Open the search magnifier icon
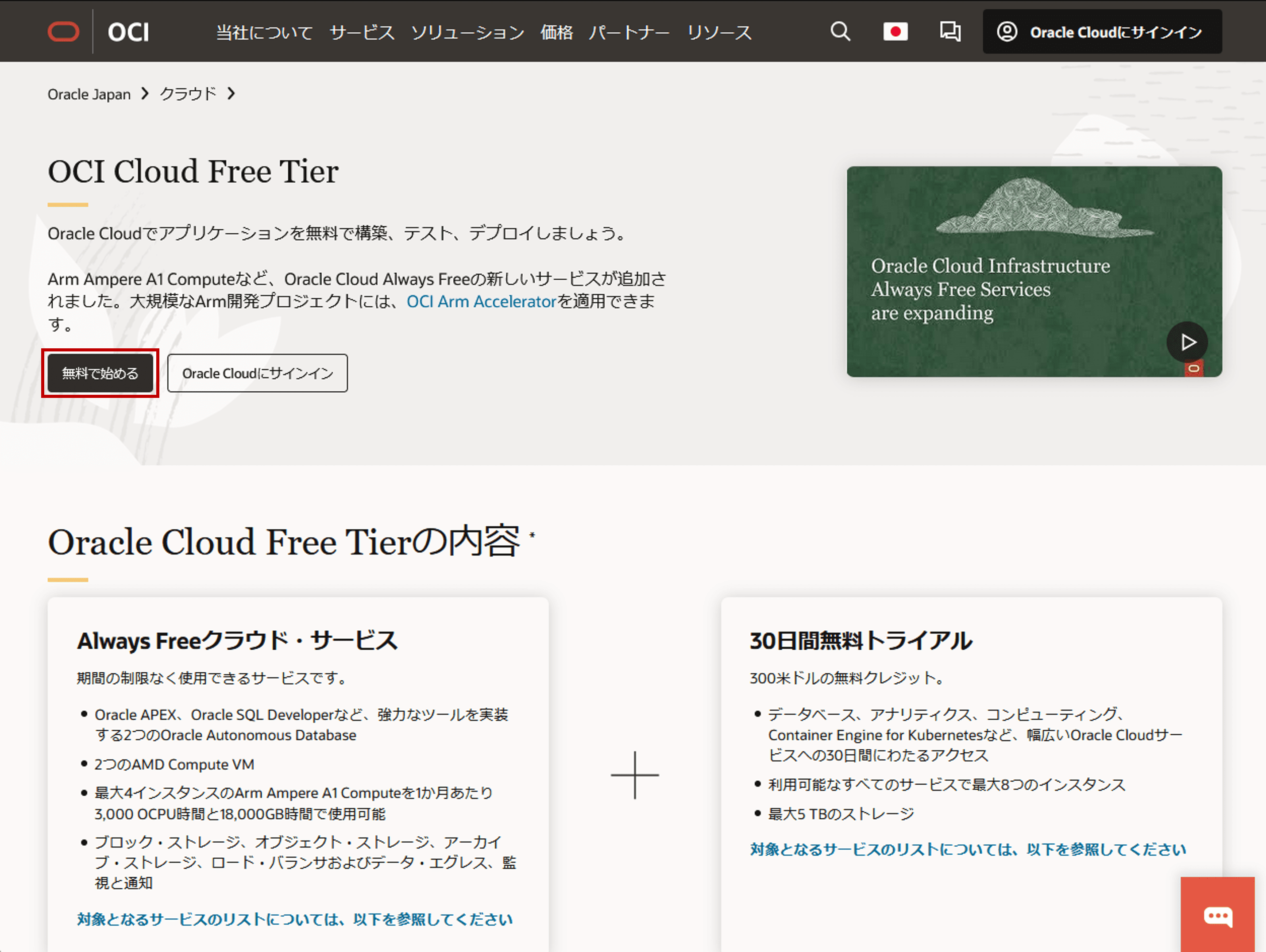The image size is (1266, 952). point(840,31)
